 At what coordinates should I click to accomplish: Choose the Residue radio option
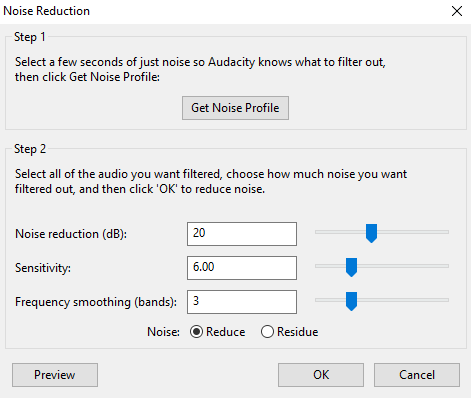(x=267, y=332)
